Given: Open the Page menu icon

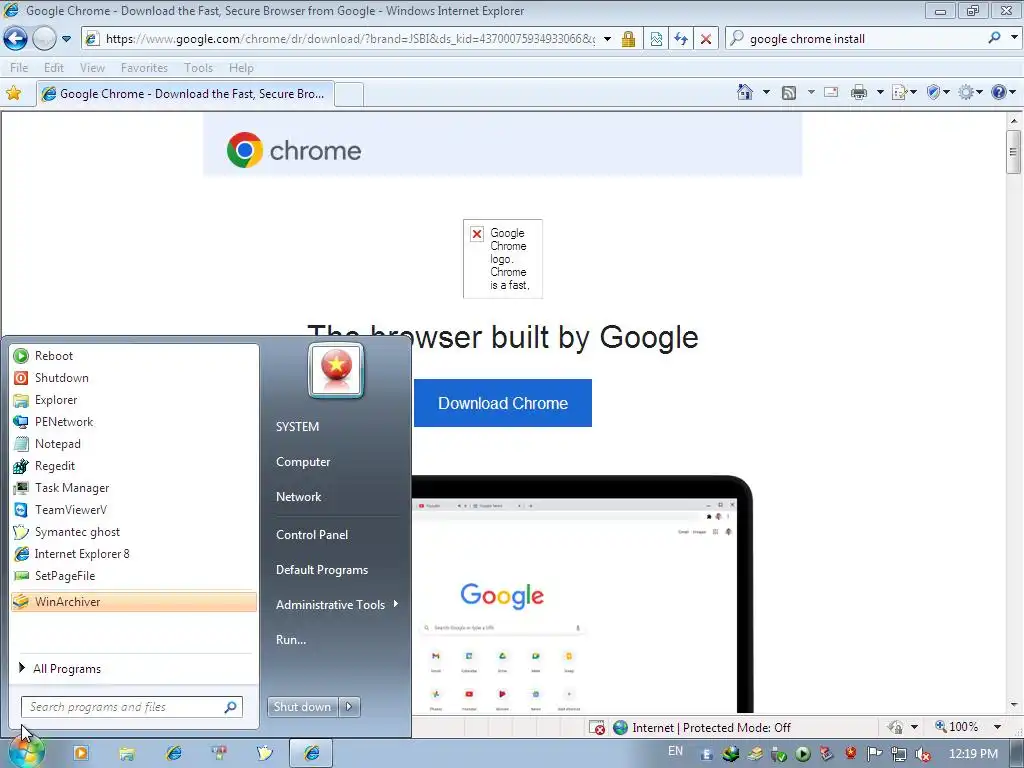Looking at the screenshot, I should [904, 93].
